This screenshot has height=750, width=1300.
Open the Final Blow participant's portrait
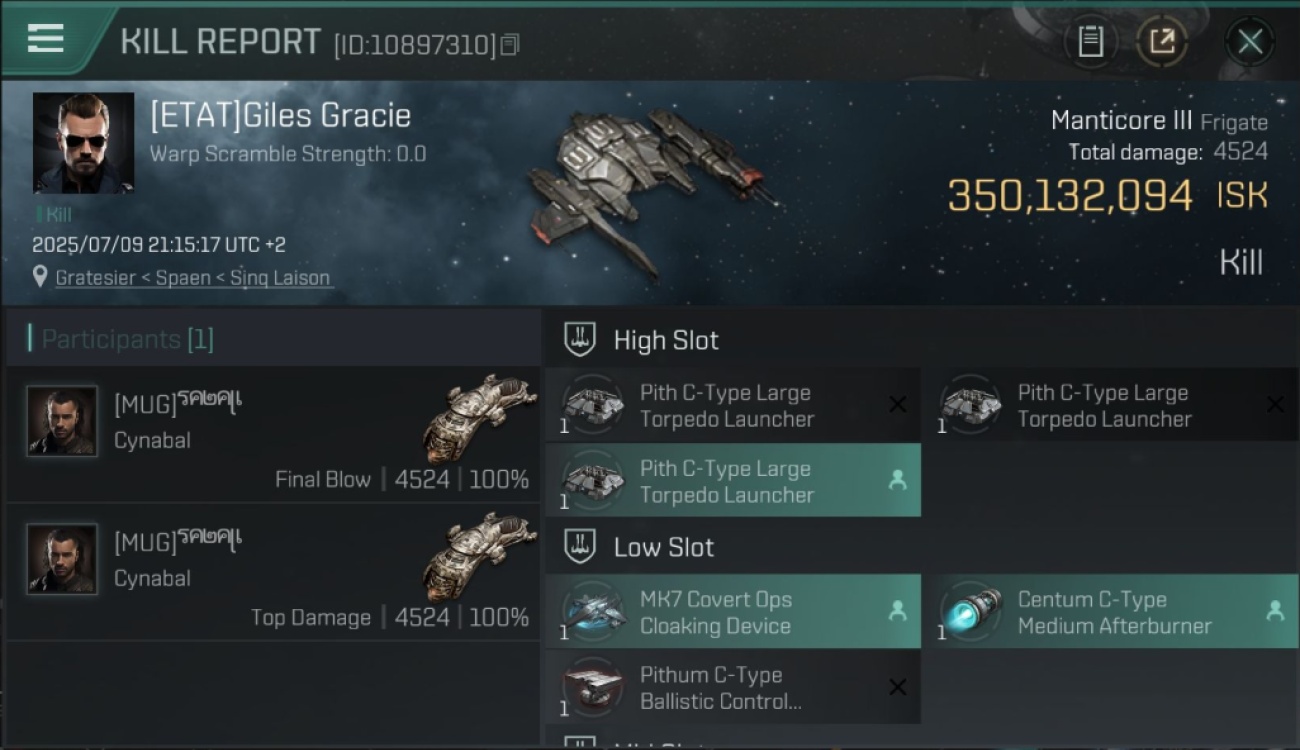click(x=62, y=421)
